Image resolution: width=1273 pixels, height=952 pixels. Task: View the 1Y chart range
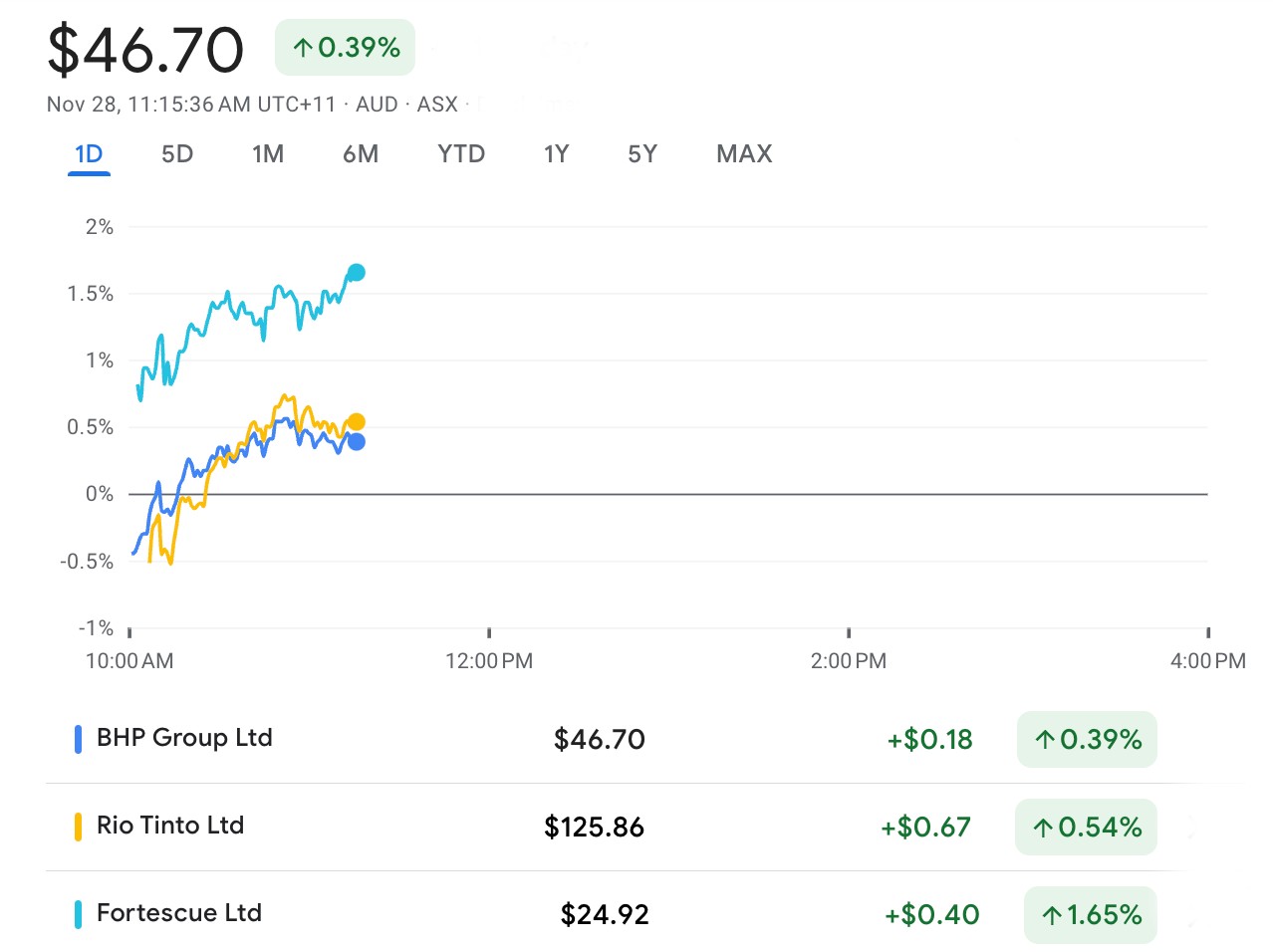tap(556, 154)
